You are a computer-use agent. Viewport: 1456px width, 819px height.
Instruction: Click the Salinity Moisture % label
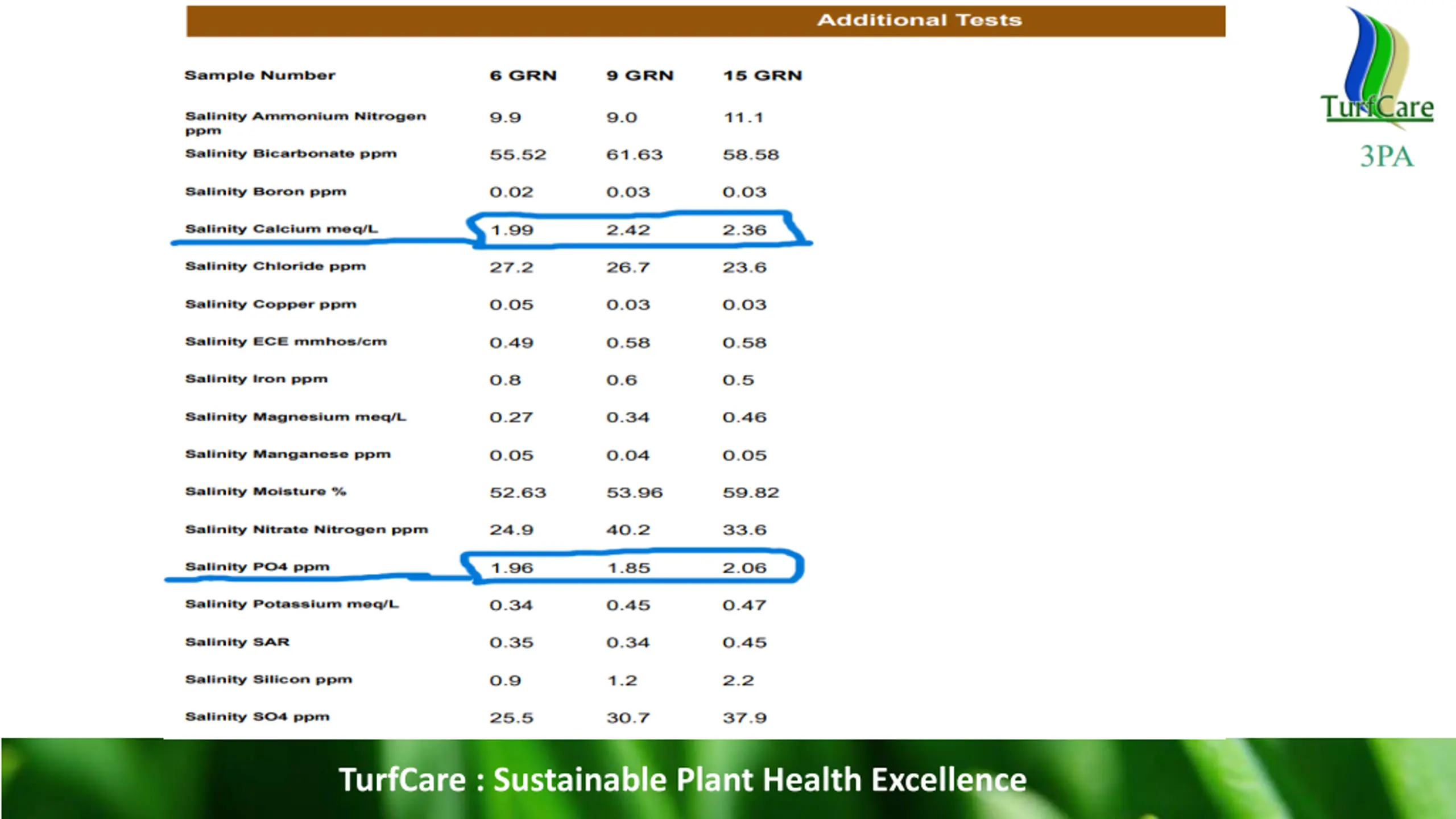point(266,491)
